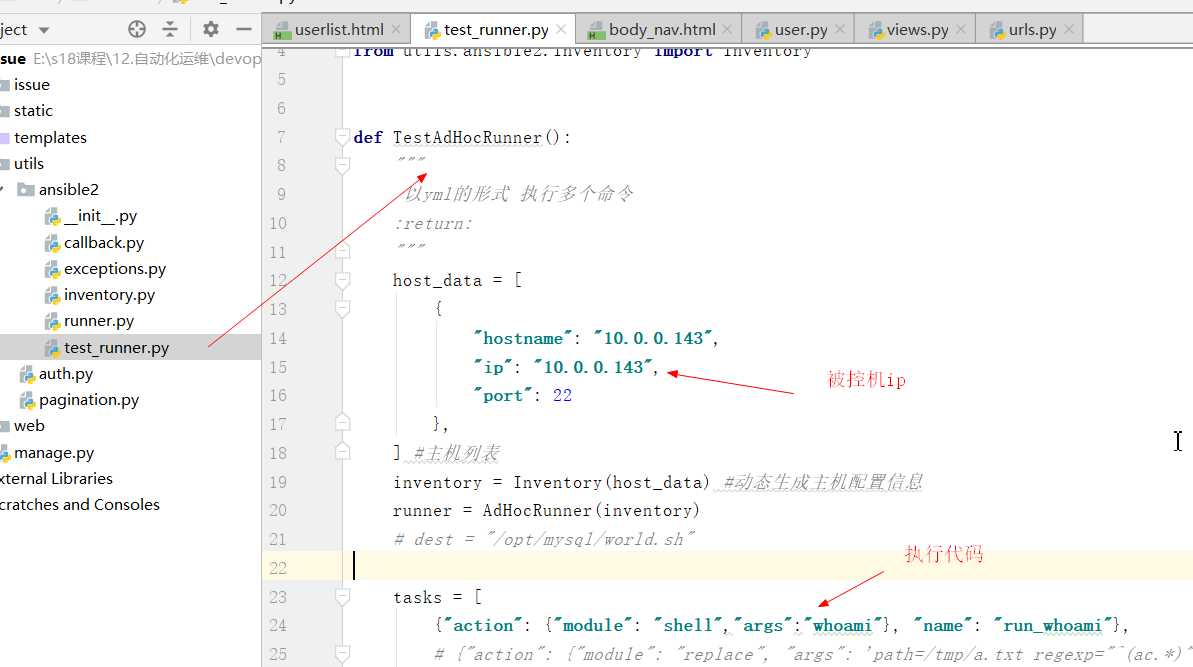Open pagination.py in project tree

pos(89,399)
